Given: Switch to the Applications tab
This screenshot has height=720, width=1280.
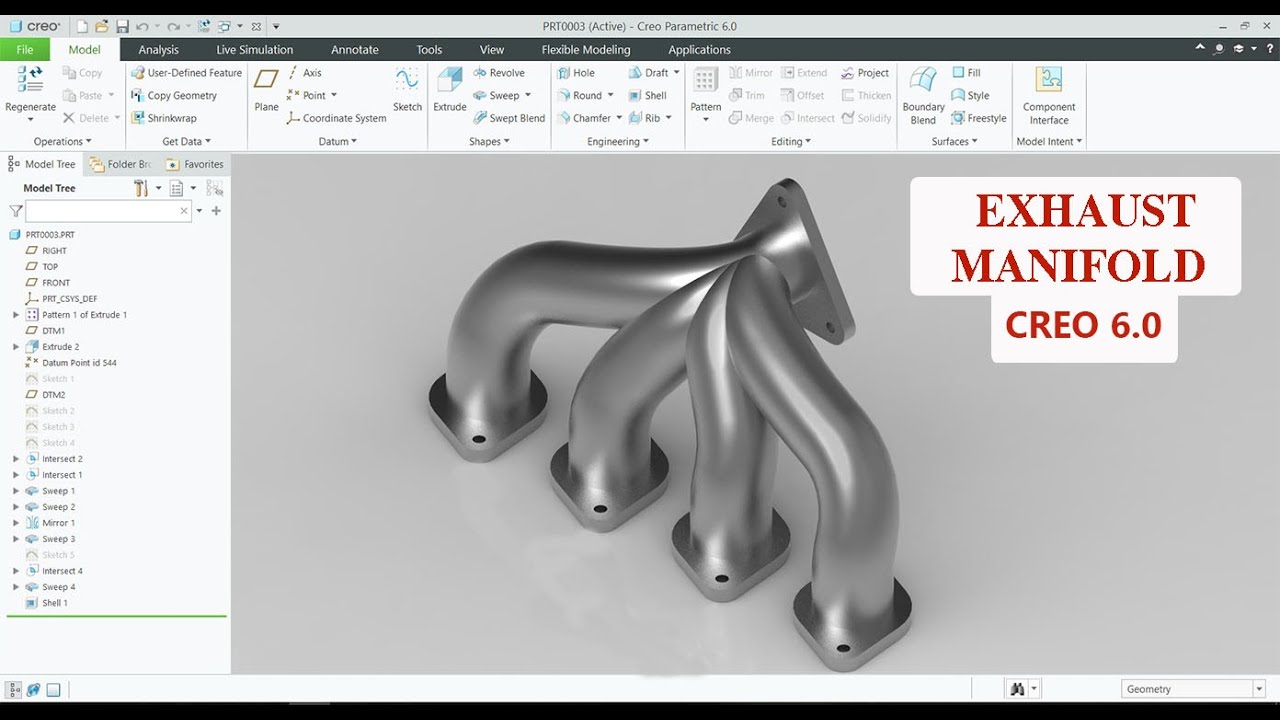Looking at the screenshot, I should (x=699, y=50).
